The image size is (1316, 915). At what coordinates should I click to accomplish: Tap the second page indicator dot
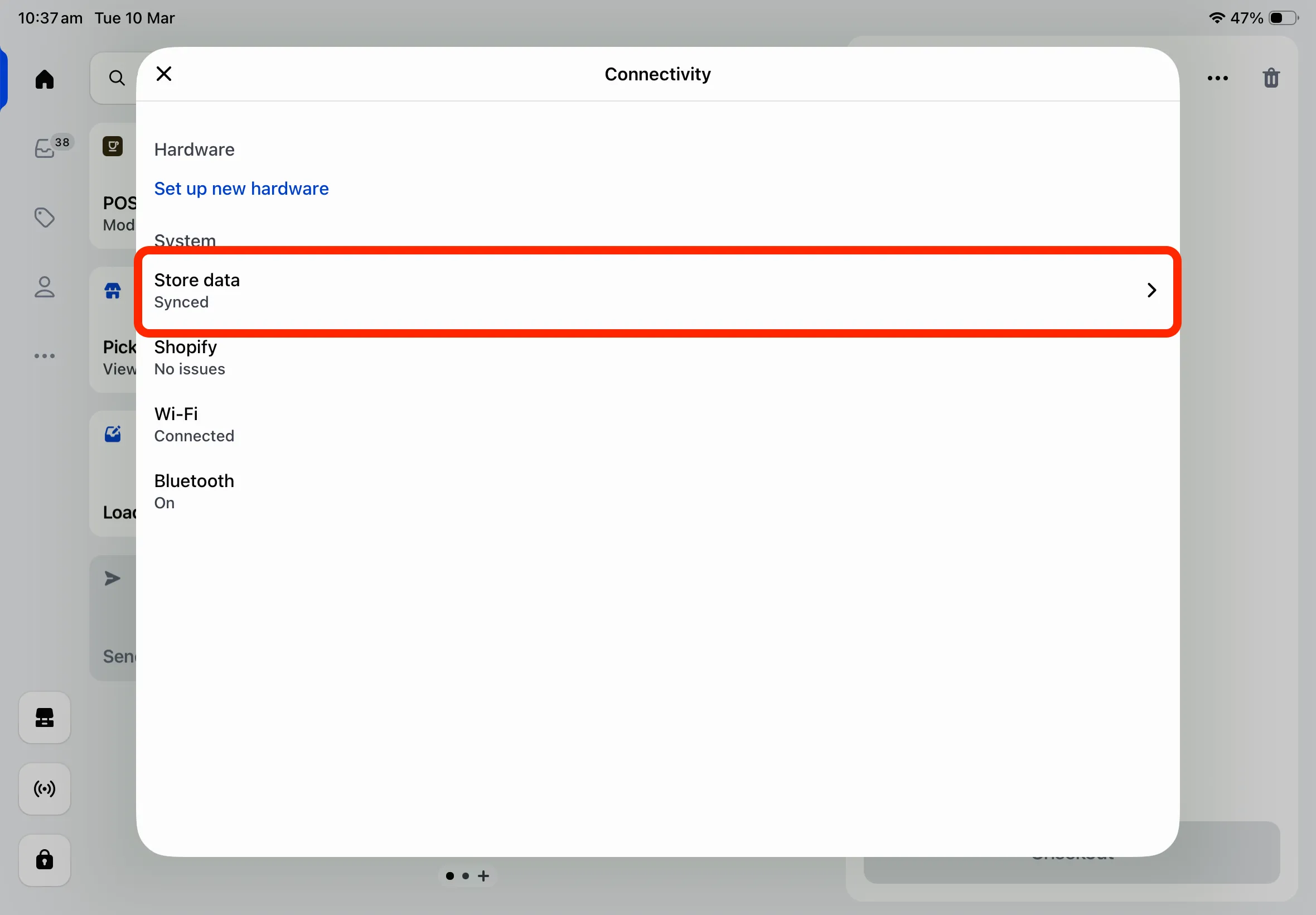pyautogui.click(x=466, y=876)
